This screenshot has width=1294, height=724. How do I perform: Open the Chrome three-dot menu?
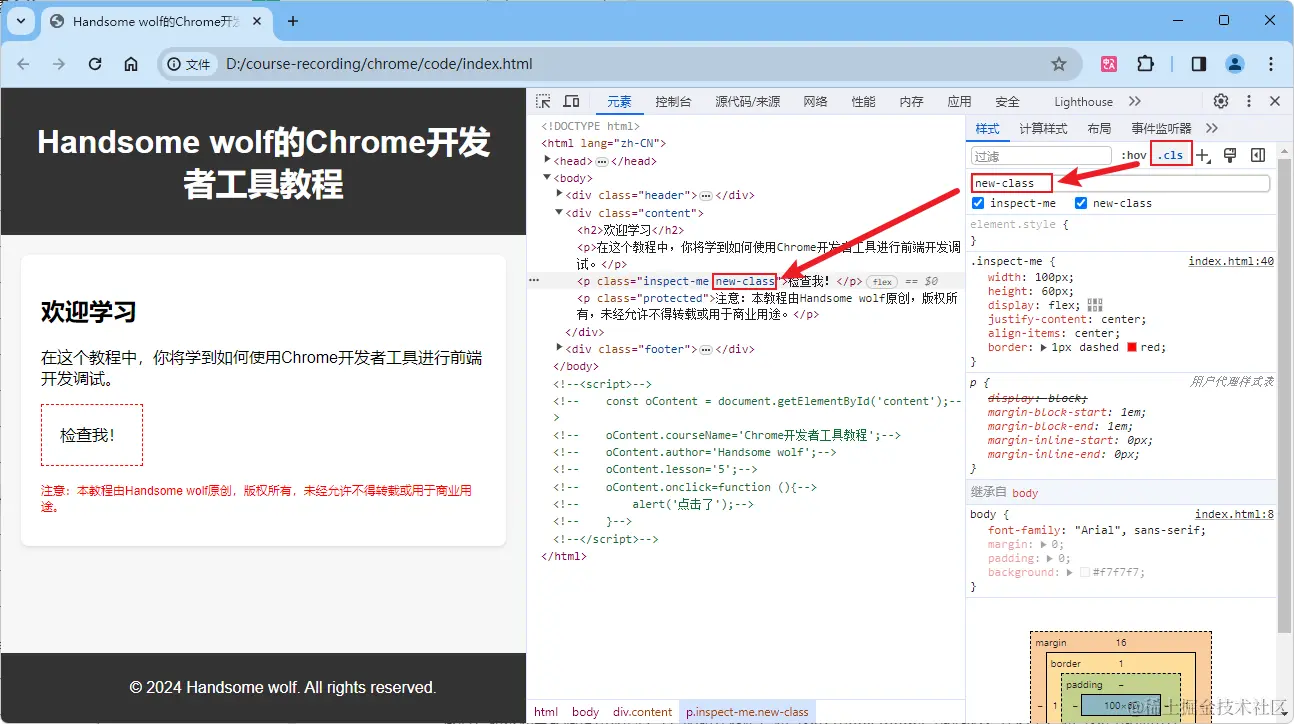click(x=1271, y=64)
